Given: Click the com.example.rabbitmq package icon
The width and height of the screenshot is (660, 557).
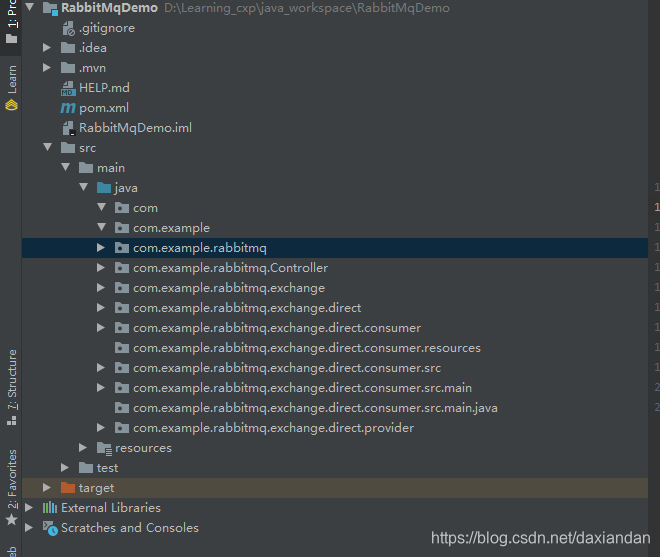Looking at the screenshot, I should 122,248.
